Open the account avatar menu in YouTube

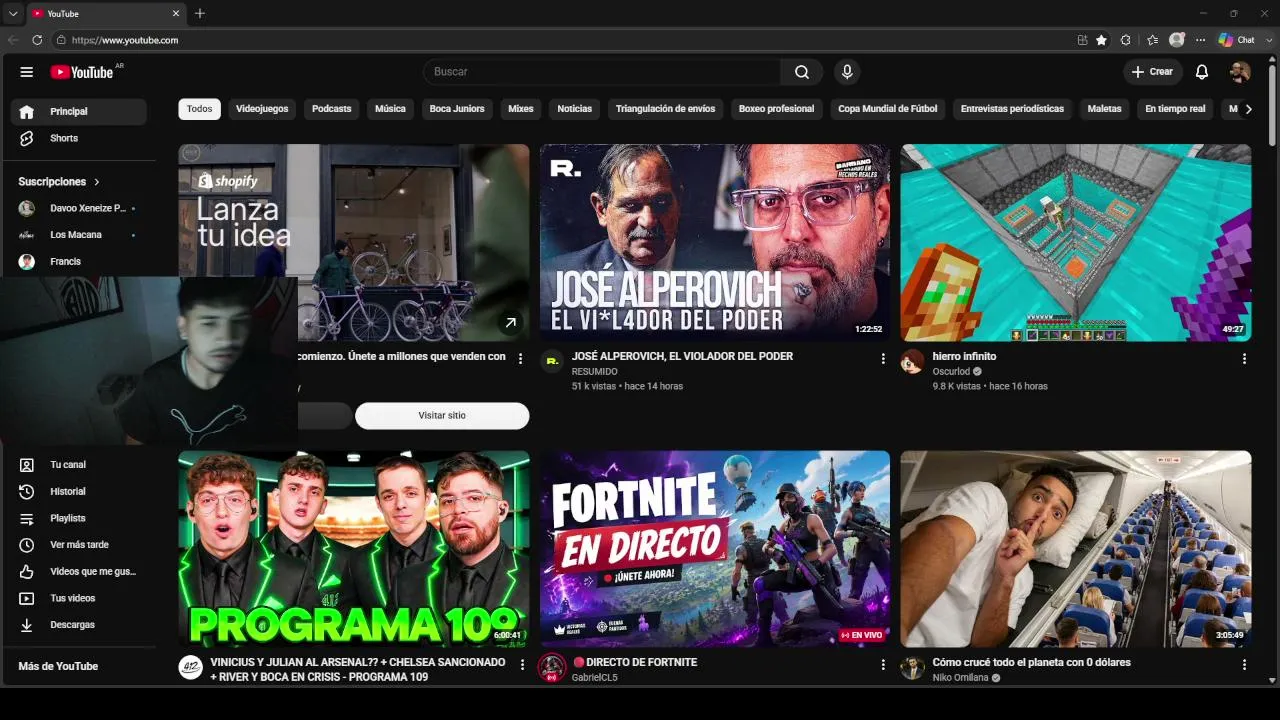(1240, 72)
